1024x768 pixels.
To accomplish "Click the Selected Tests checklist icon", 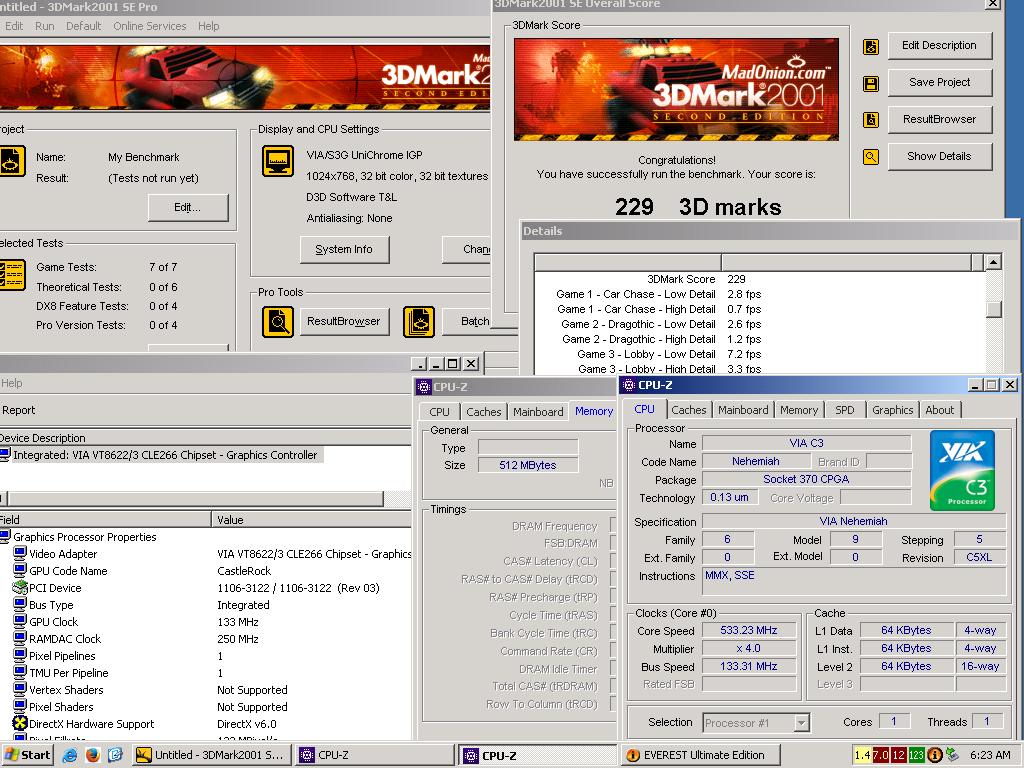I will pyautogui.click(x=12, y=275).
